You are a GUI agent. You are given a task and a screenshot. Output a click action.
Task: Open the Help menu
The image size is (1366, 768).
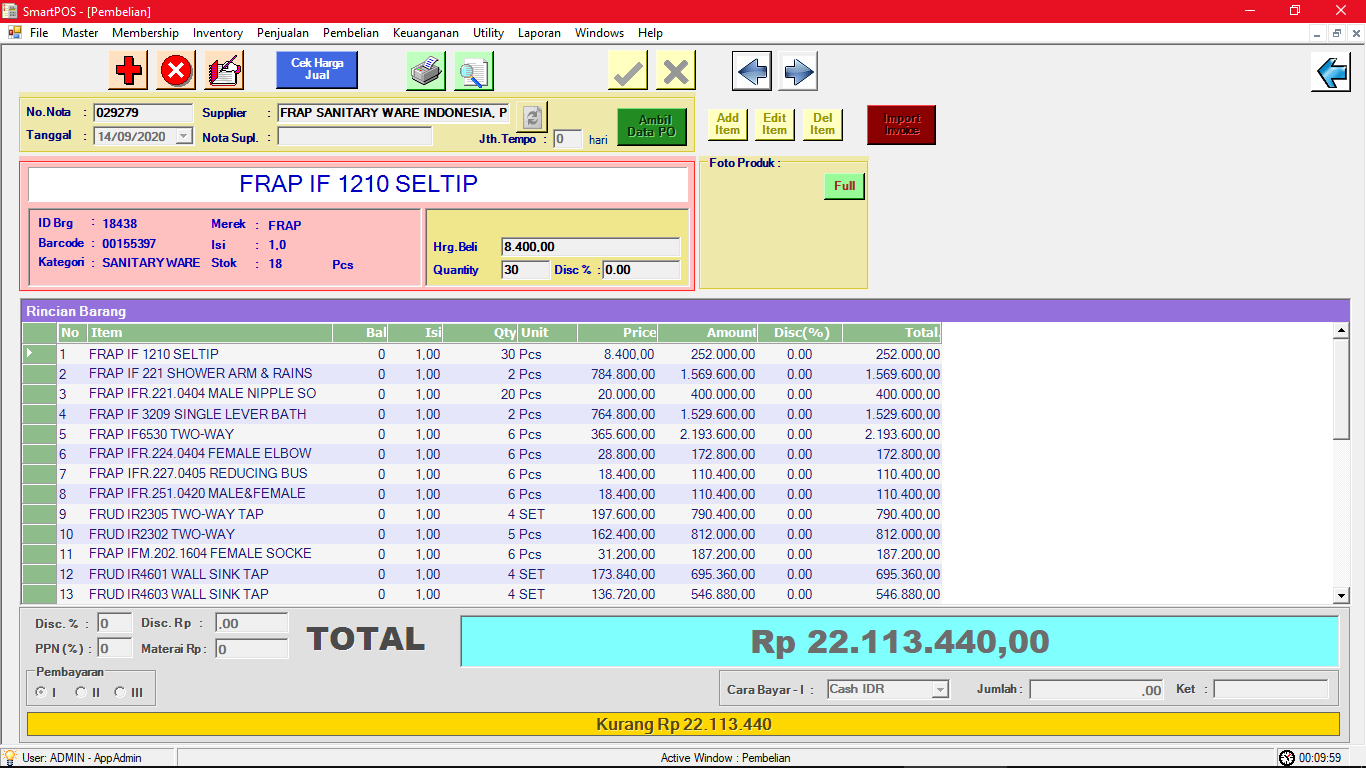click(650, 33)
